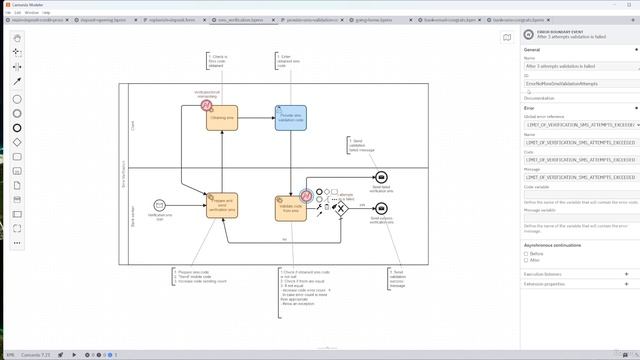Open the Edit menu
640x360 pixels.
coord(18,13)
